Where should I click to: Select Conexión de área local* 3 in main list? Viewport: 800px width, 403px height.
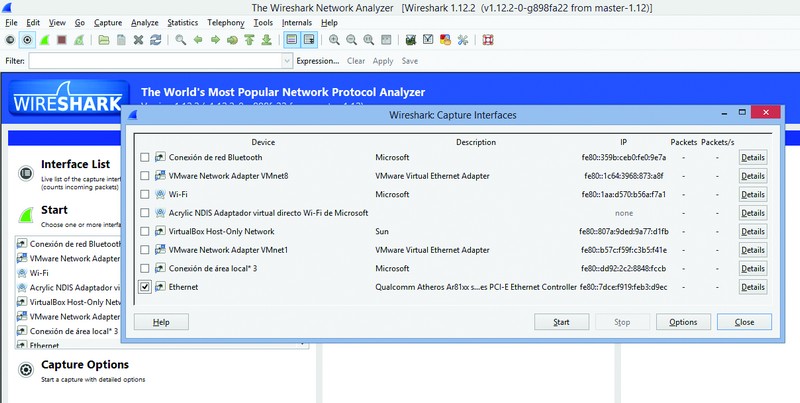click(73, 331)
